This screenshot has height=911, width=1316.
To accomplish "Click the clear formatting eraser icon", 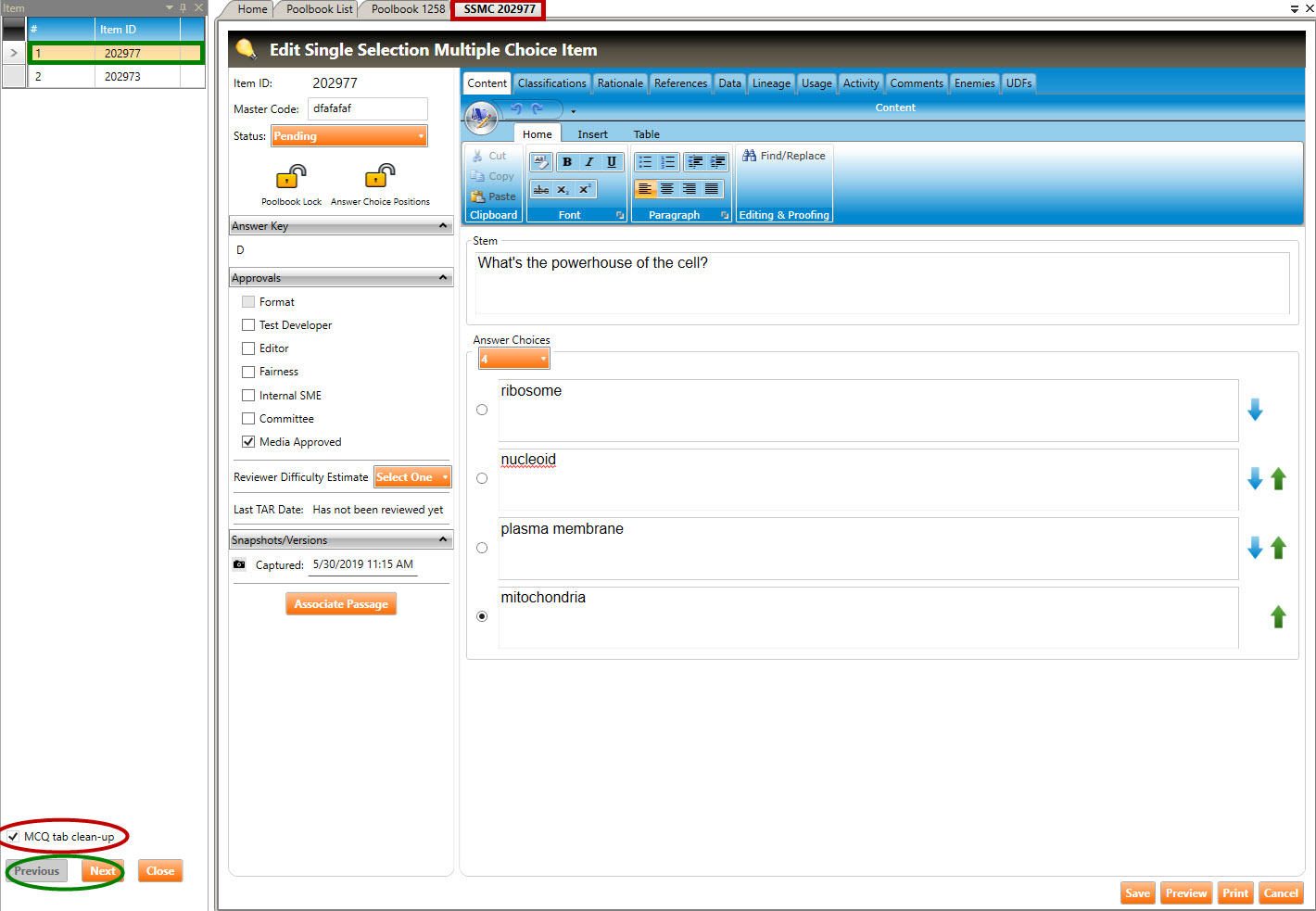I will click(x=541, y=162).
